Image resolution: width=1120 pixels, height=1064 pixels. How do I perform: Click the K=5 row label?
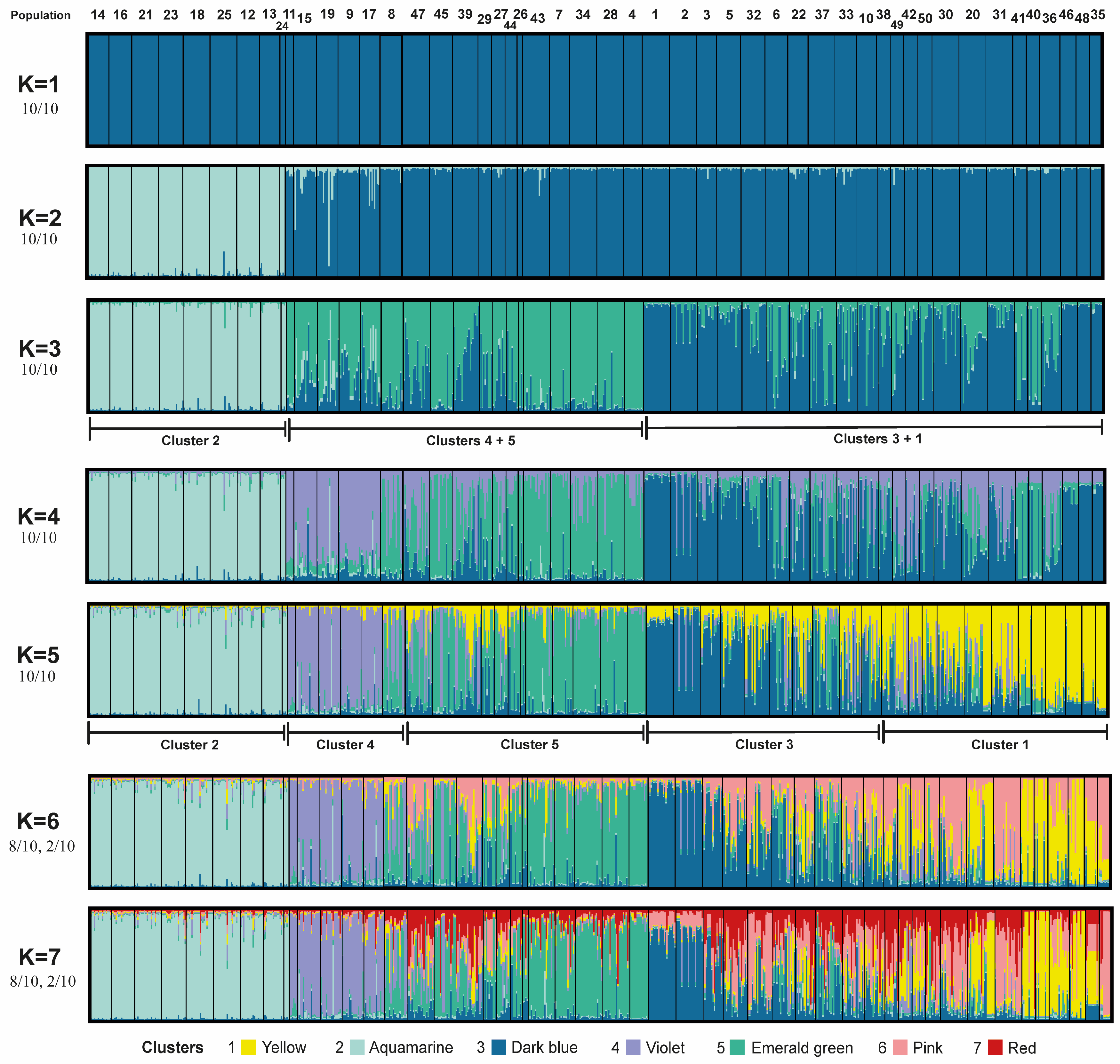(x=38, y=655)
